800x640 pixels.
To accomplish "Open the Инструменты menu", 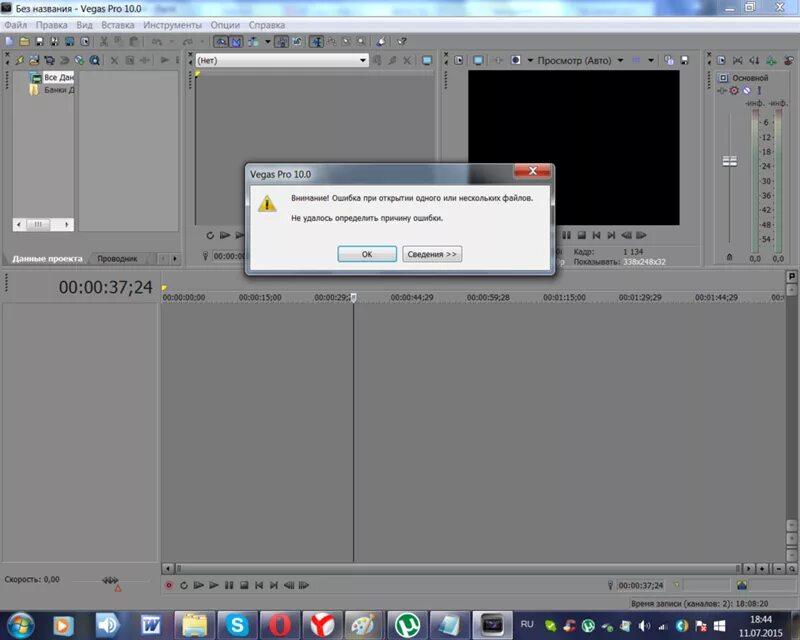I will (172, 25).
